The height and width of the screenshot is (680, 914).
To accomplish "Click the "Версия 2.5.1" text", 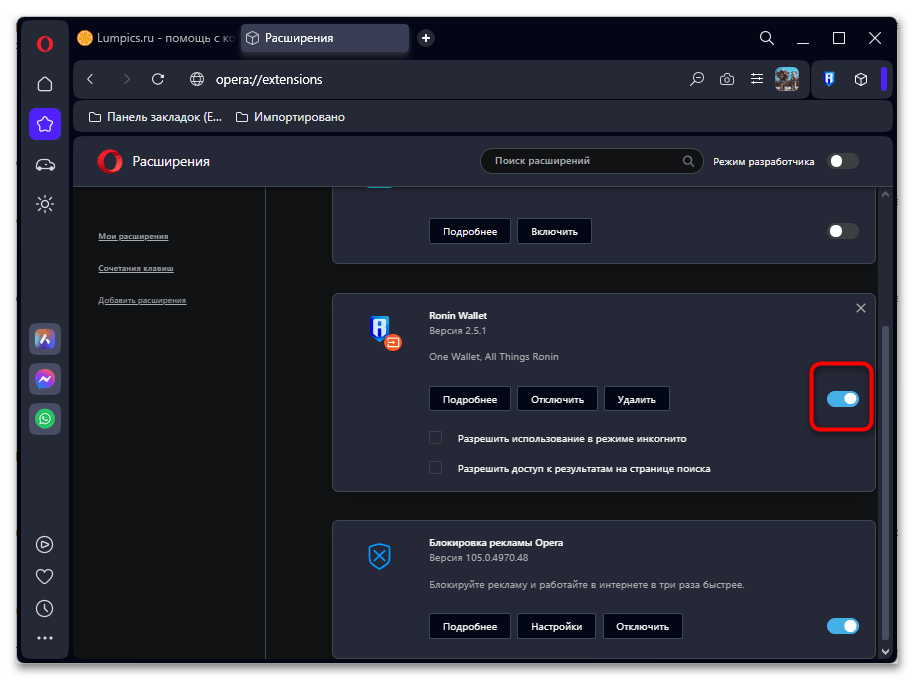I will (x=458, y=330).
